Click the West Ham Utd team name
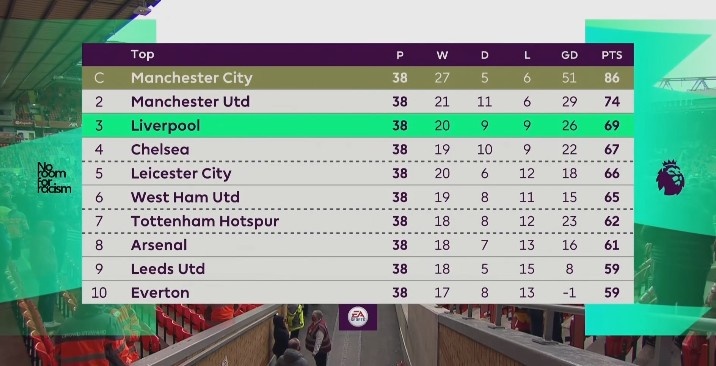 (x=185, y=197)
